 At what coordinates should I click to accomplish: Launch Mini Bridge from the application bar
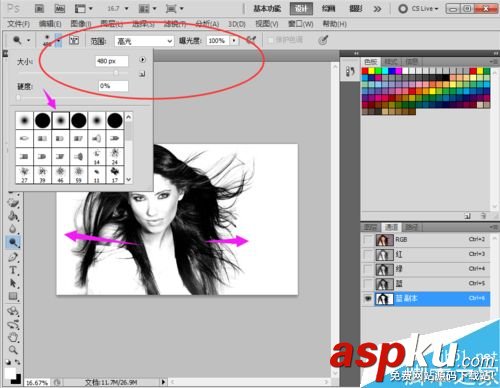coord(59,9)
